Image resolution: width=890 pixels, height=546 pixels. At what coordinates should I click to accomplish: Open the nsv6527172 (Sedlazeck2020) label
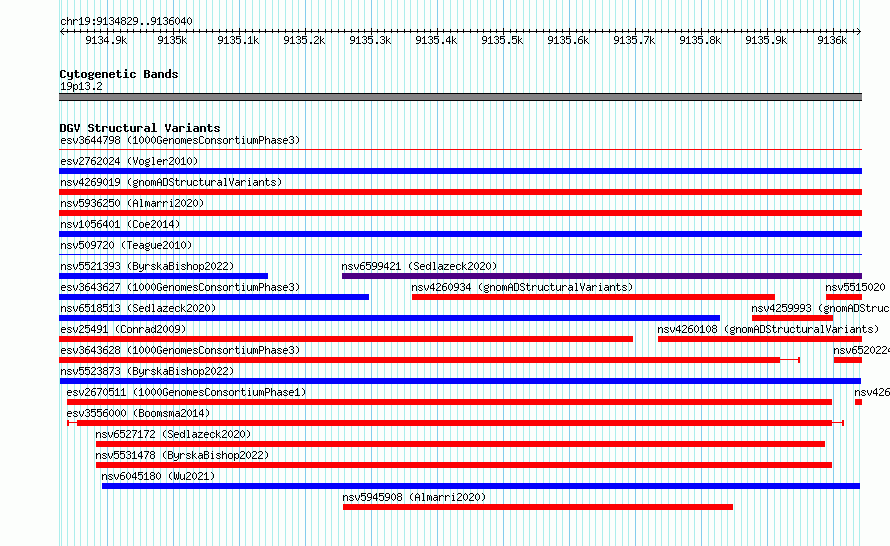pyautogui.click(x=173, y=434)
